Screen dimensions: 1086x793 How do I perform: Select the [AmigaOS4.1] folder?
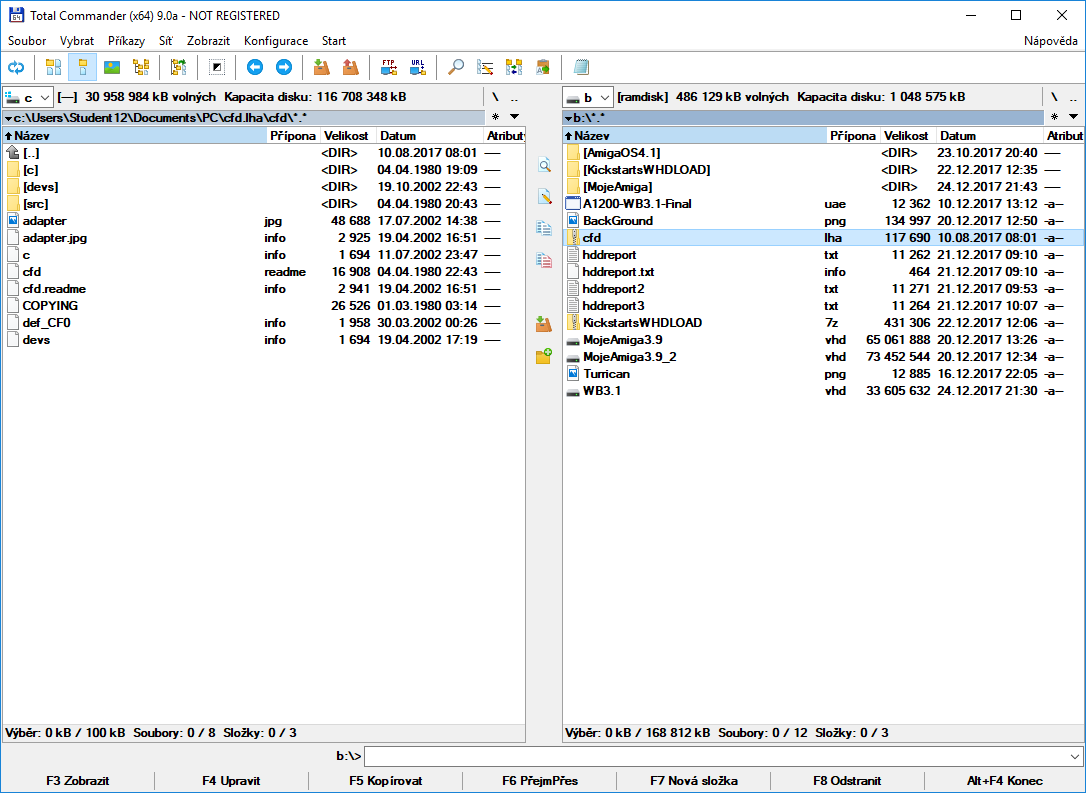[x=823, y=153]
